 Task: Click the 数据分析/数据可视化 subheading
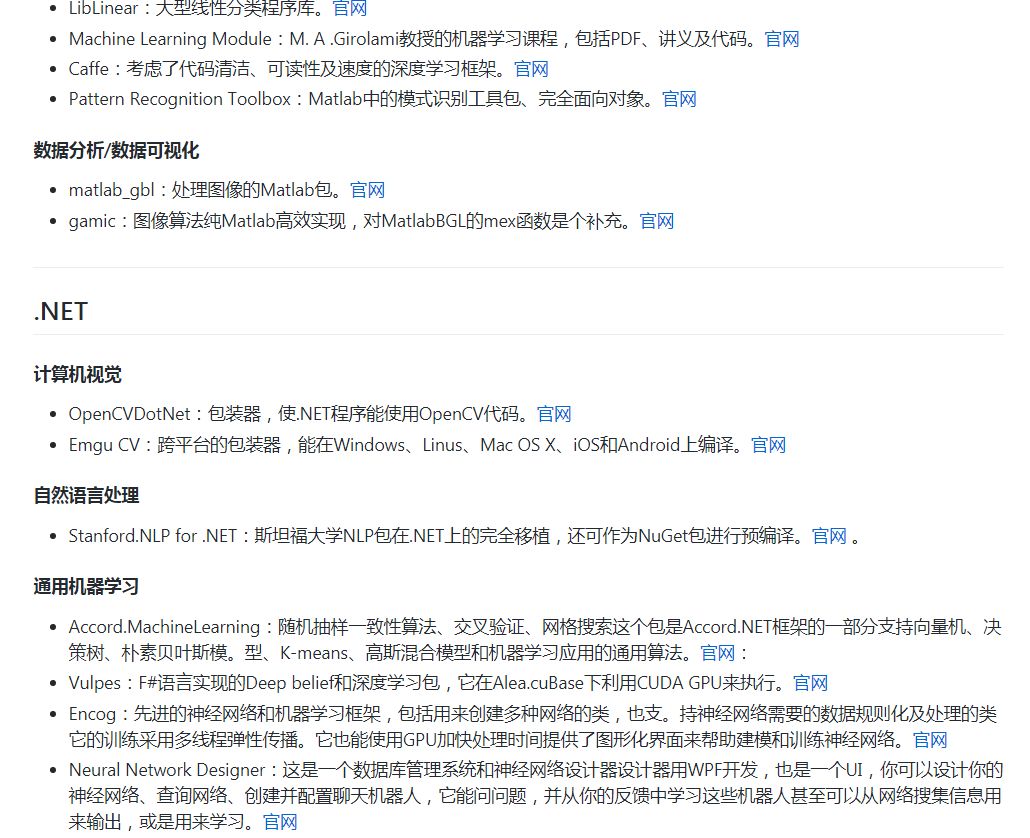116,150
